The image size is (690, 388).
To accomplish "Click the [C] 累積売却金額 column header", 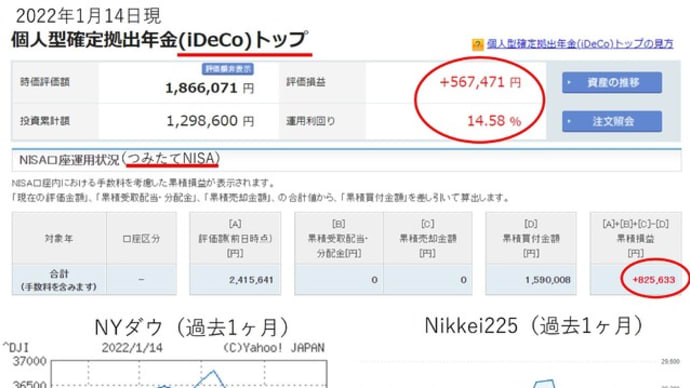I will (x=427, y=238).
